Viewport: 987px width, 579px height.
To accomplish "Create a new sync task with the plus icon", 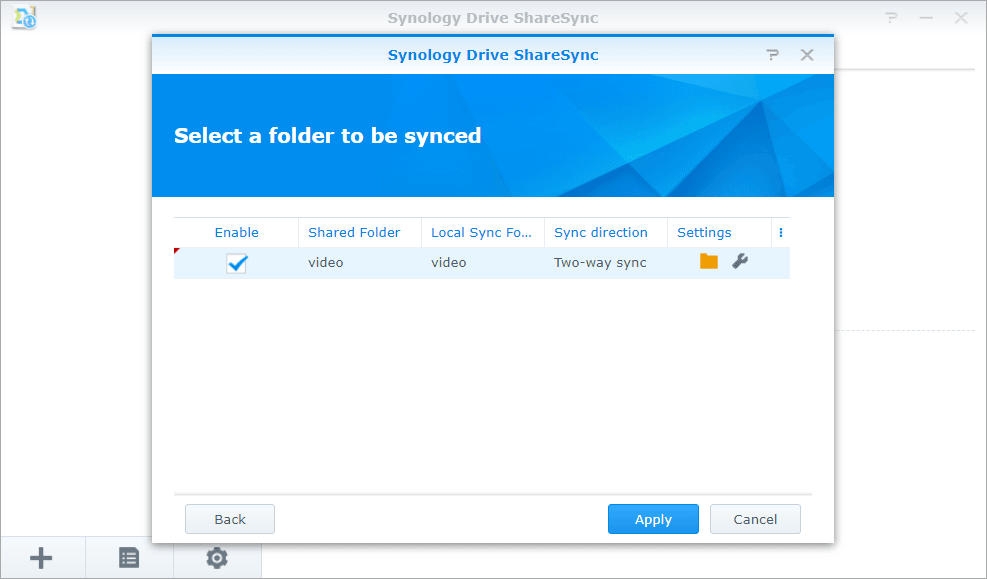I will [41, 557].
